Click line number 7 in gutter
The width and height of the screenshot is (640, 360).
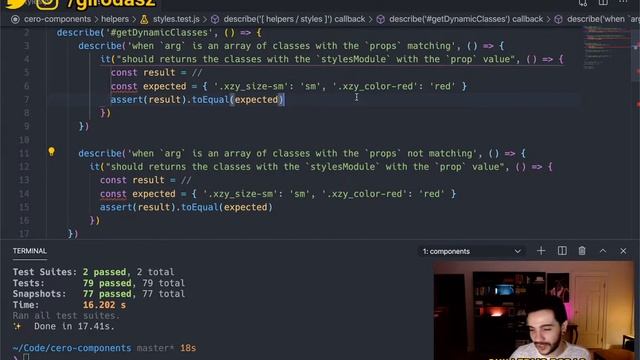(x=27, y=100)
